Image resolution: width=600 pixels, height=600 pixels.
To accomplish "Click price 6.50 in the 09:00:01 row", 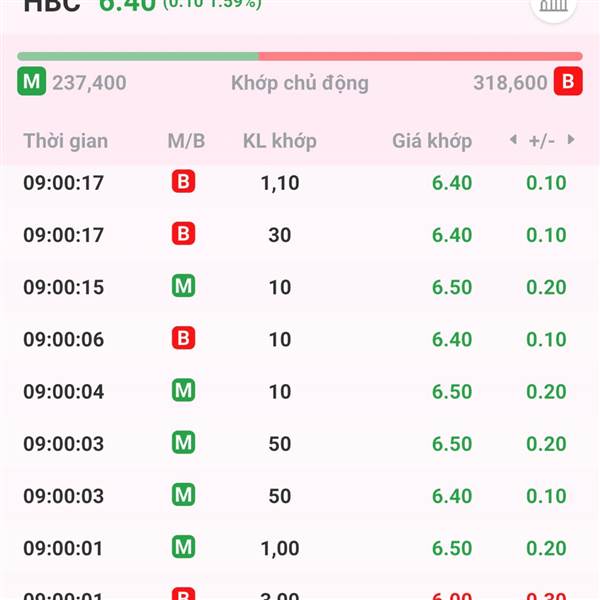I will [452, 548].
